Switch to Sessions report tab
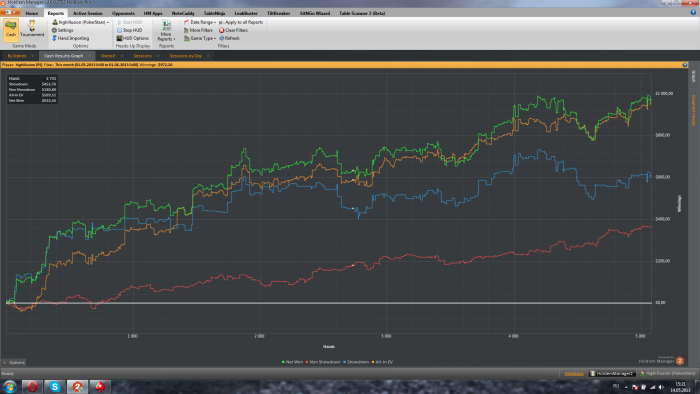Viewport: 700px width, 394px height. (142, 56)
